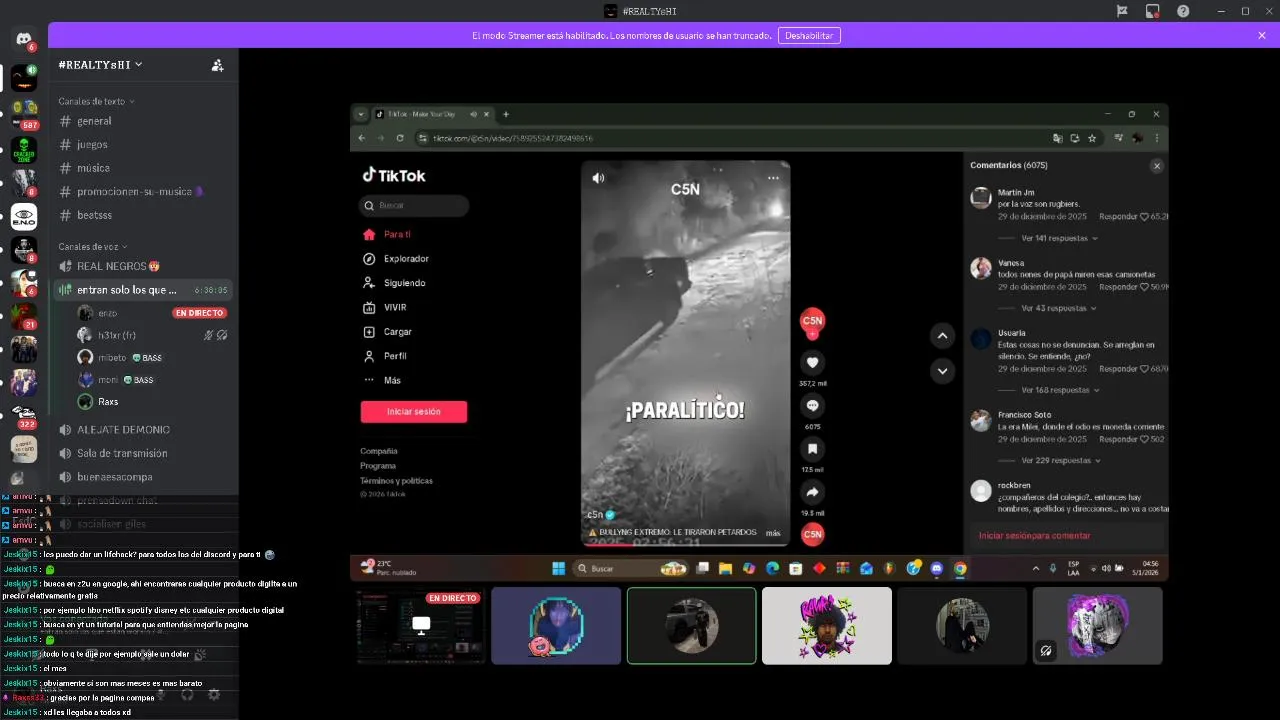
Task: Go to next video down arrow
Action: (x=942, y=371)
